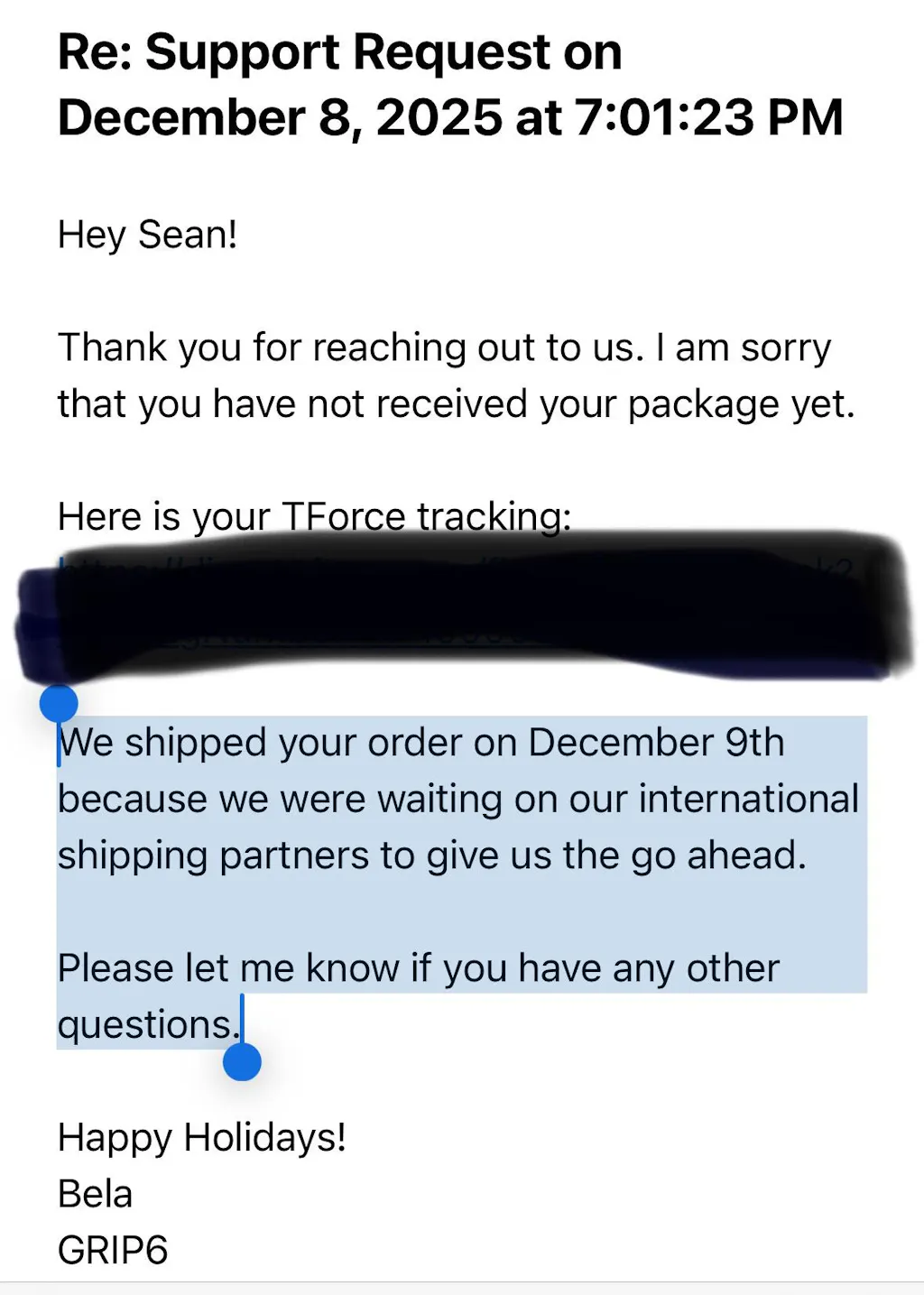This screenshot has height=1295, width=924.
Task: Click the "Hey Sean!" greeting
Action: point(147,235)
